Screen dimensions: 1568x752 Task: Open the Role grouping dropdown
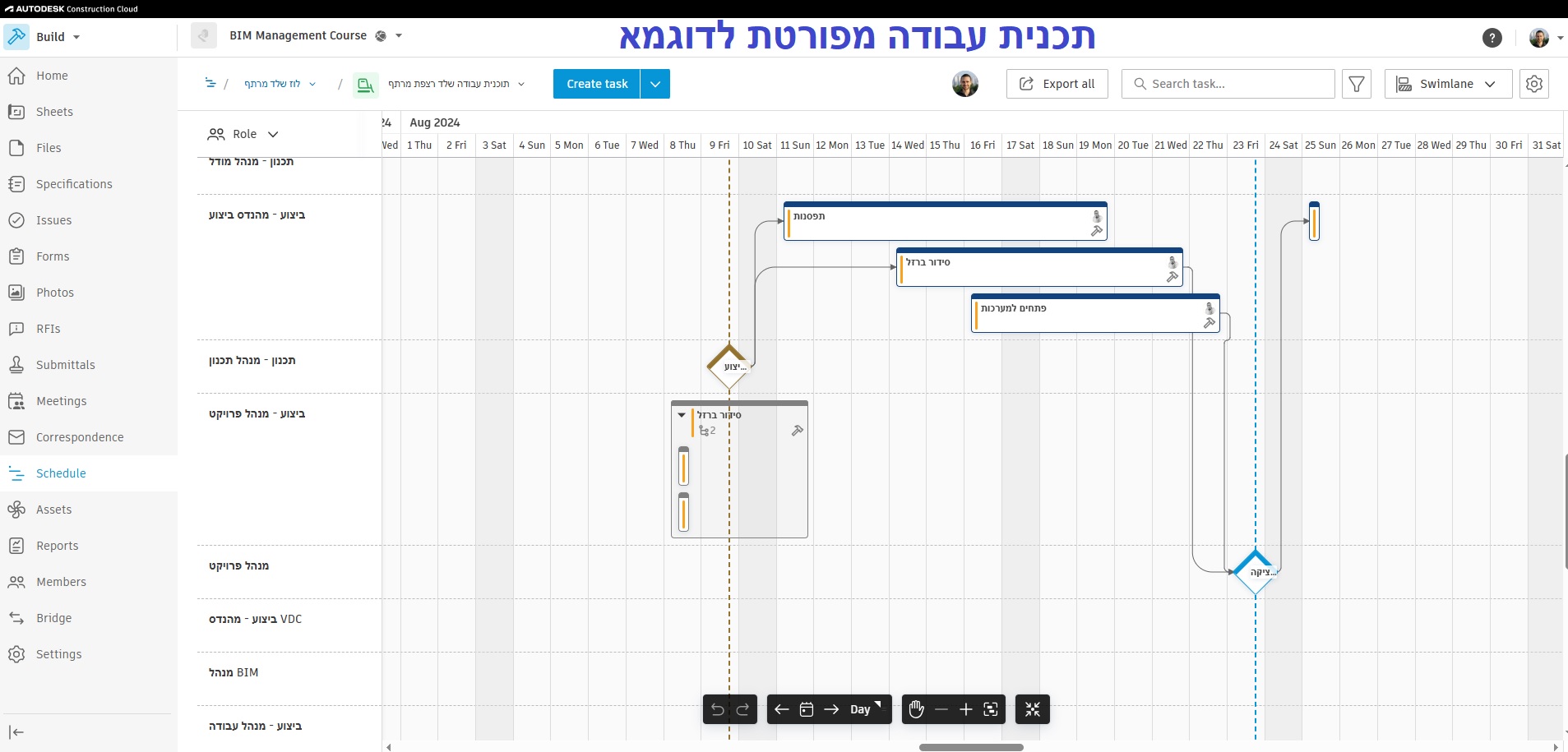(x=243, y=134)
